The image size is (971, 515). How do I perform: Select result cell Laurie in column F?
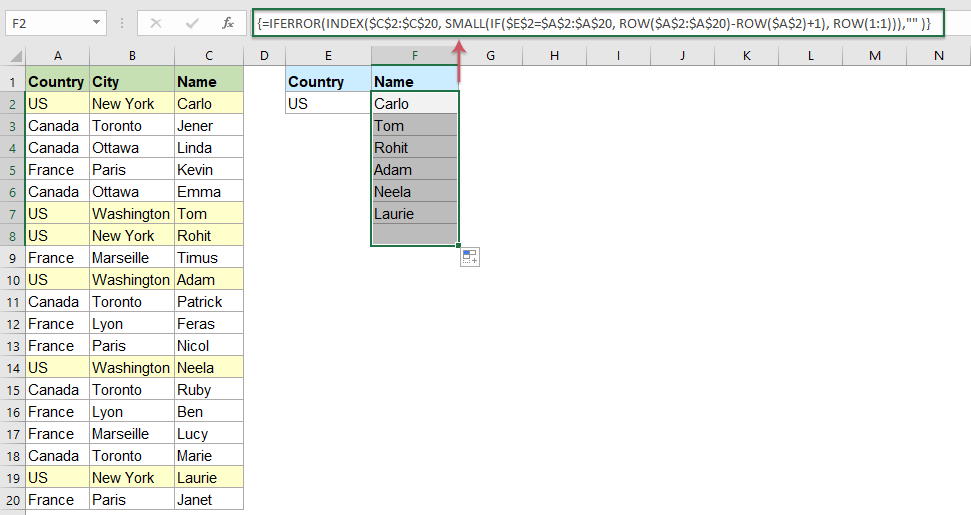pyautogui.click(x=415, y=214)
